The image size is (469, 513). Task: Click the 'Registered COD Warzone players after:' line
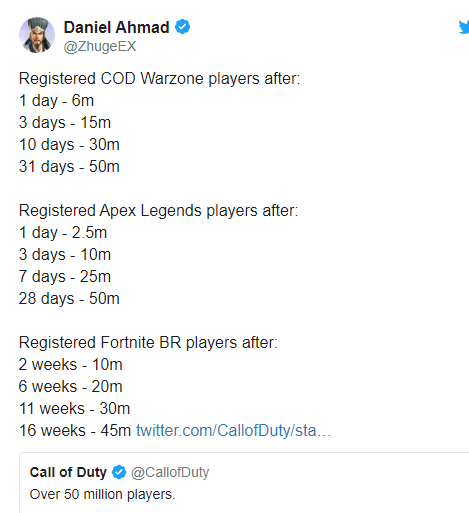pos(159,79)
